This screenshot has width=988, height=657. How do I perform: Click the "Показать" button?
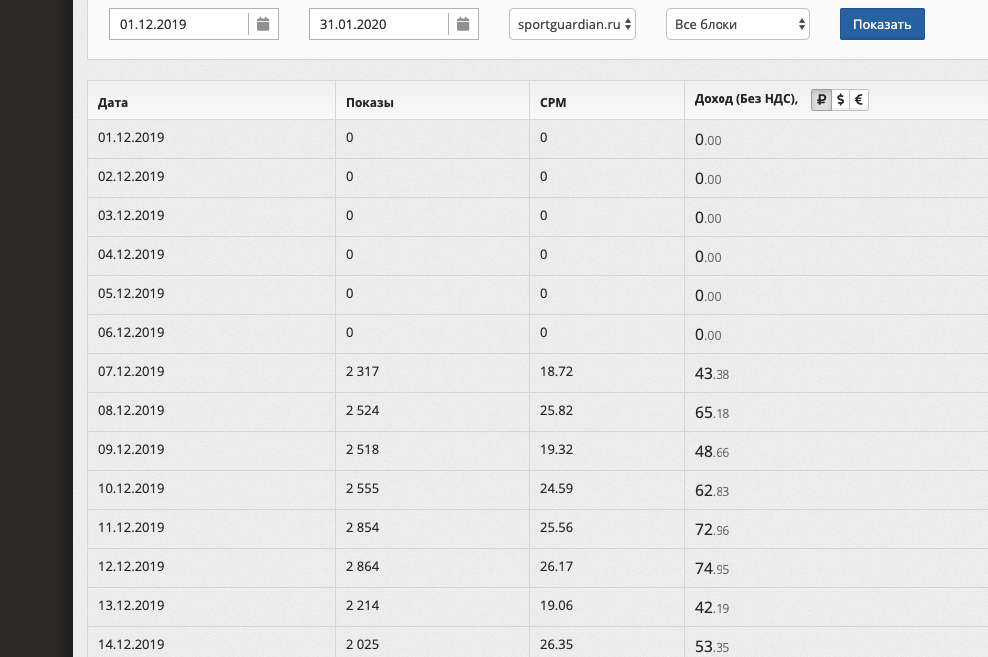coord(882,24)
